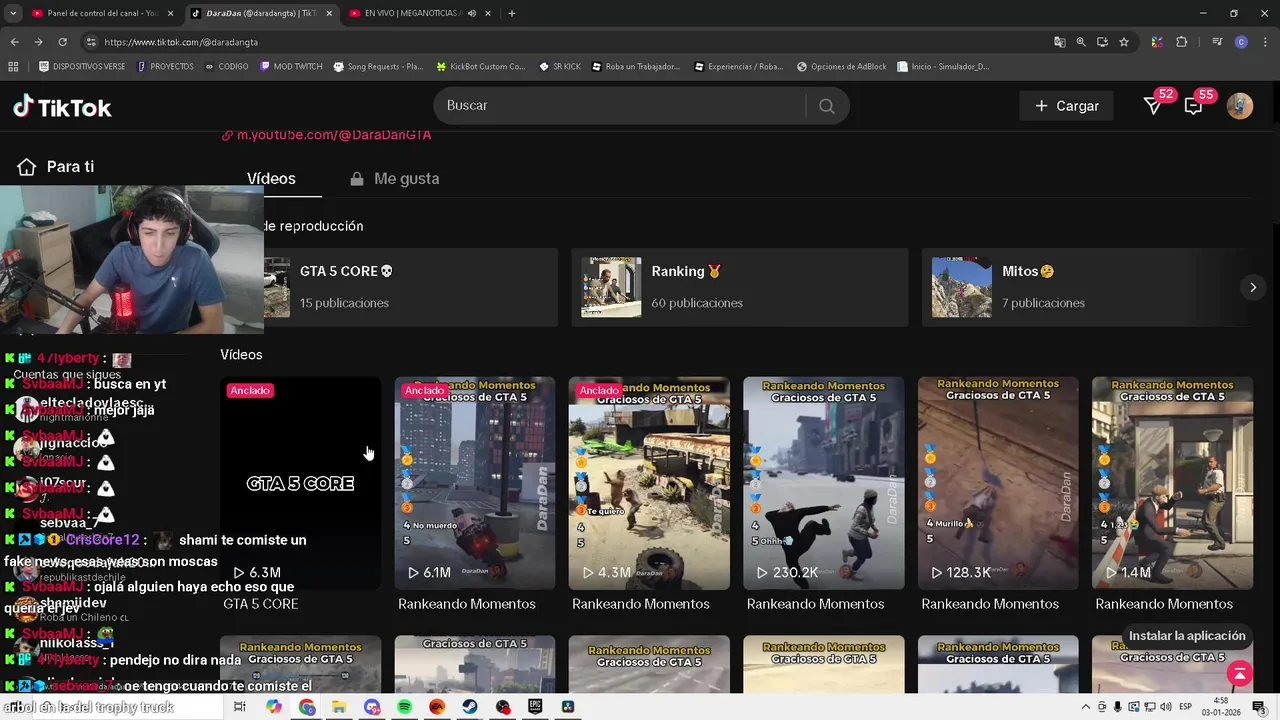Reload the page with refresh icon
Screen dimensions: 1280x720
[x=62, y=42]
